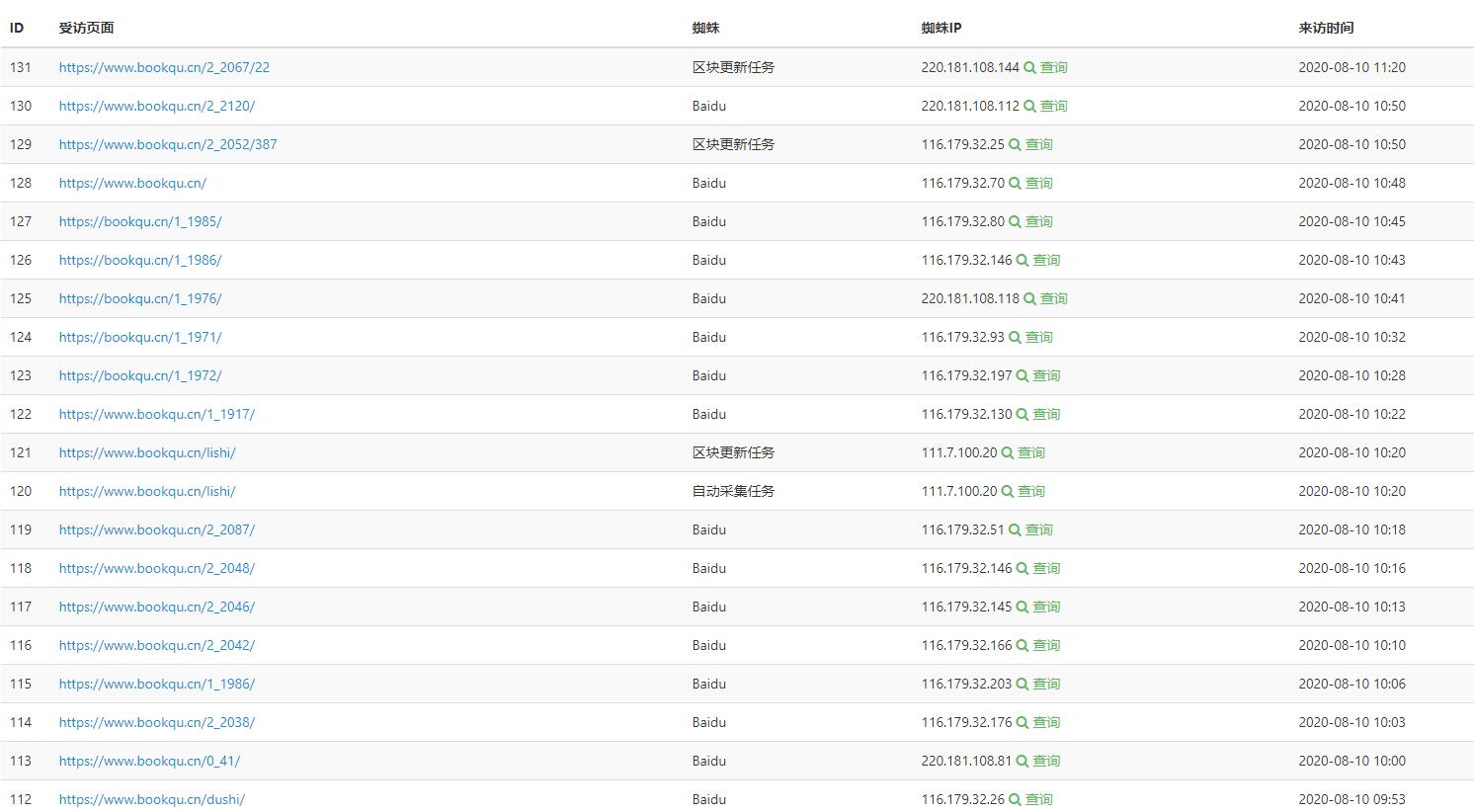Click the magnifier icon beside IP 220.181.108.112
The height and width of the screenshot is (812, 1474).
(1029, 106)
